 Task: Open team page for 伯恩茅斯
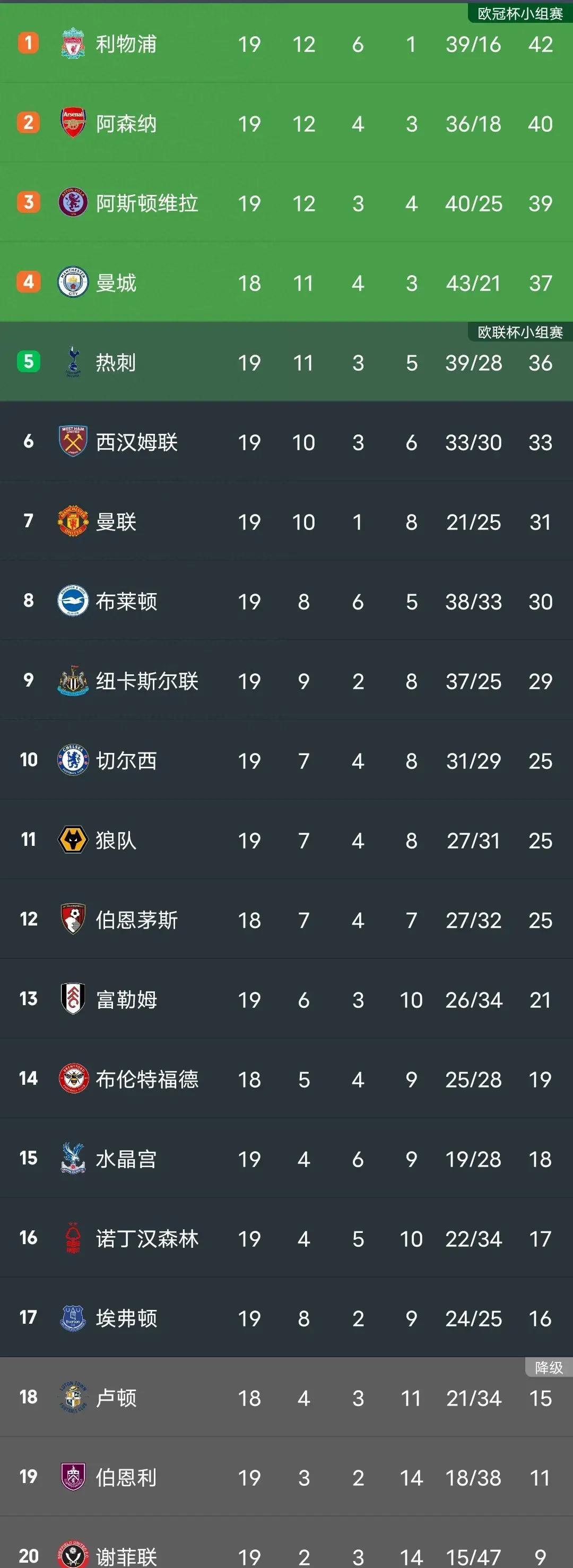[x=137, y=920]
